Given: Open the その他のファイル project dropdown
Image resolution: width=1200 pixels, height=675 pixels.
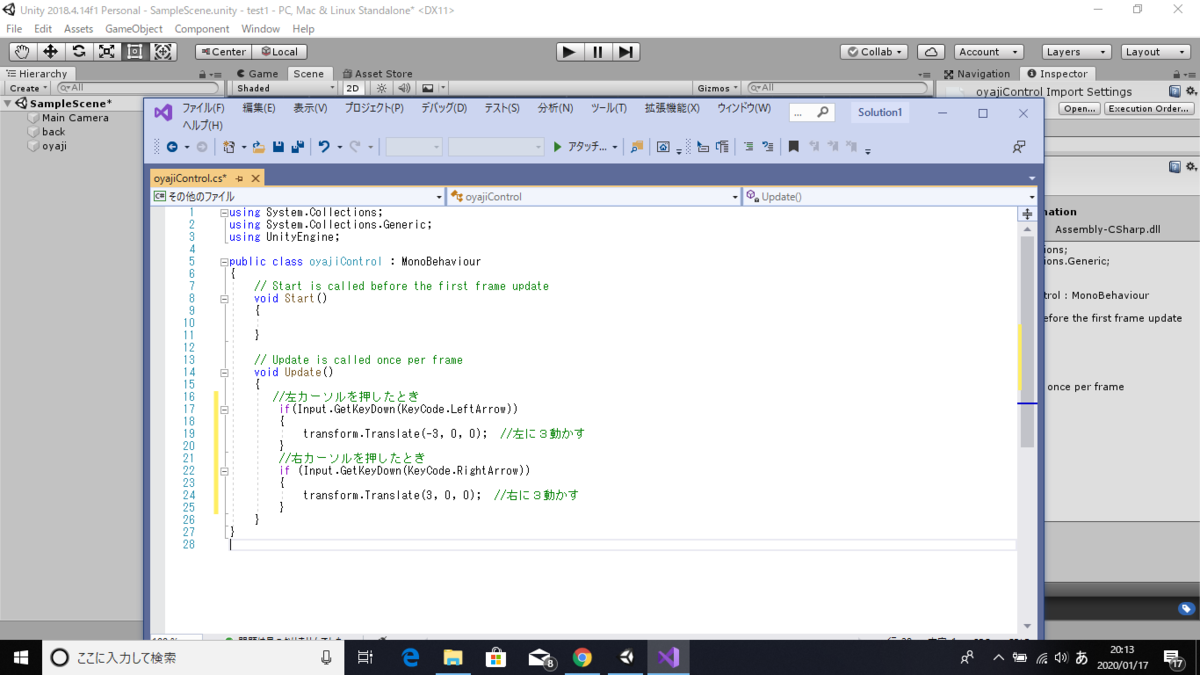Looking at the screenshot, I should point(297,197).
